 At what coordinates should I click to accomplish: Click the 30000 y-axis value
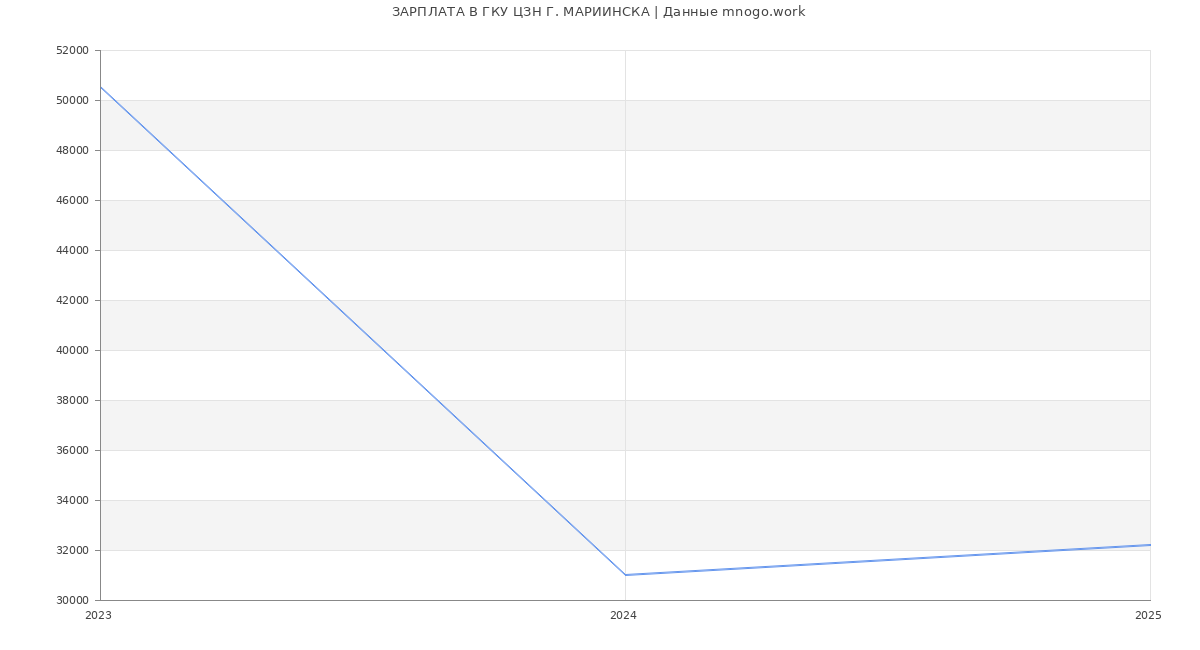tap(72, 600)
